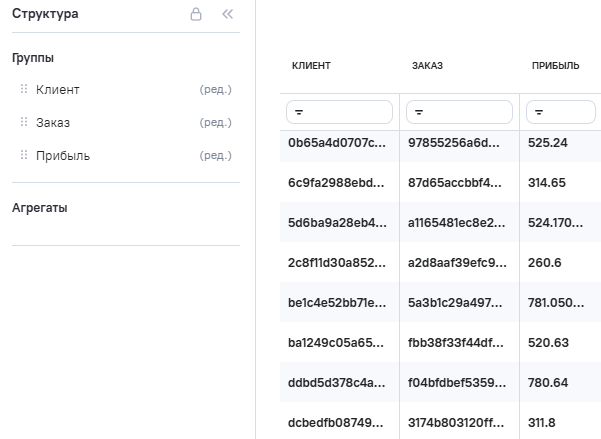Click the ЗАКАЗ column header
This screenshot has width=601, height=439.
click(x=427, y=66)
